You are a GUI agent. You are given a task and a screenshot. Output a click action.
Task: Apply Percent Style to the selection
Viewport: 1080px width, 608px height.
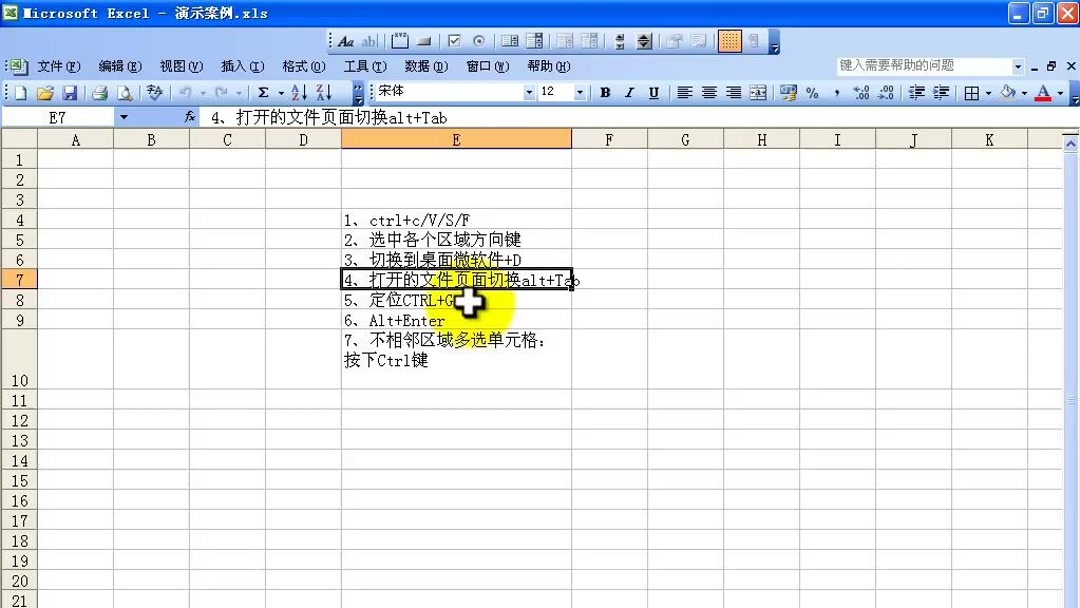(x=814, y=92)
